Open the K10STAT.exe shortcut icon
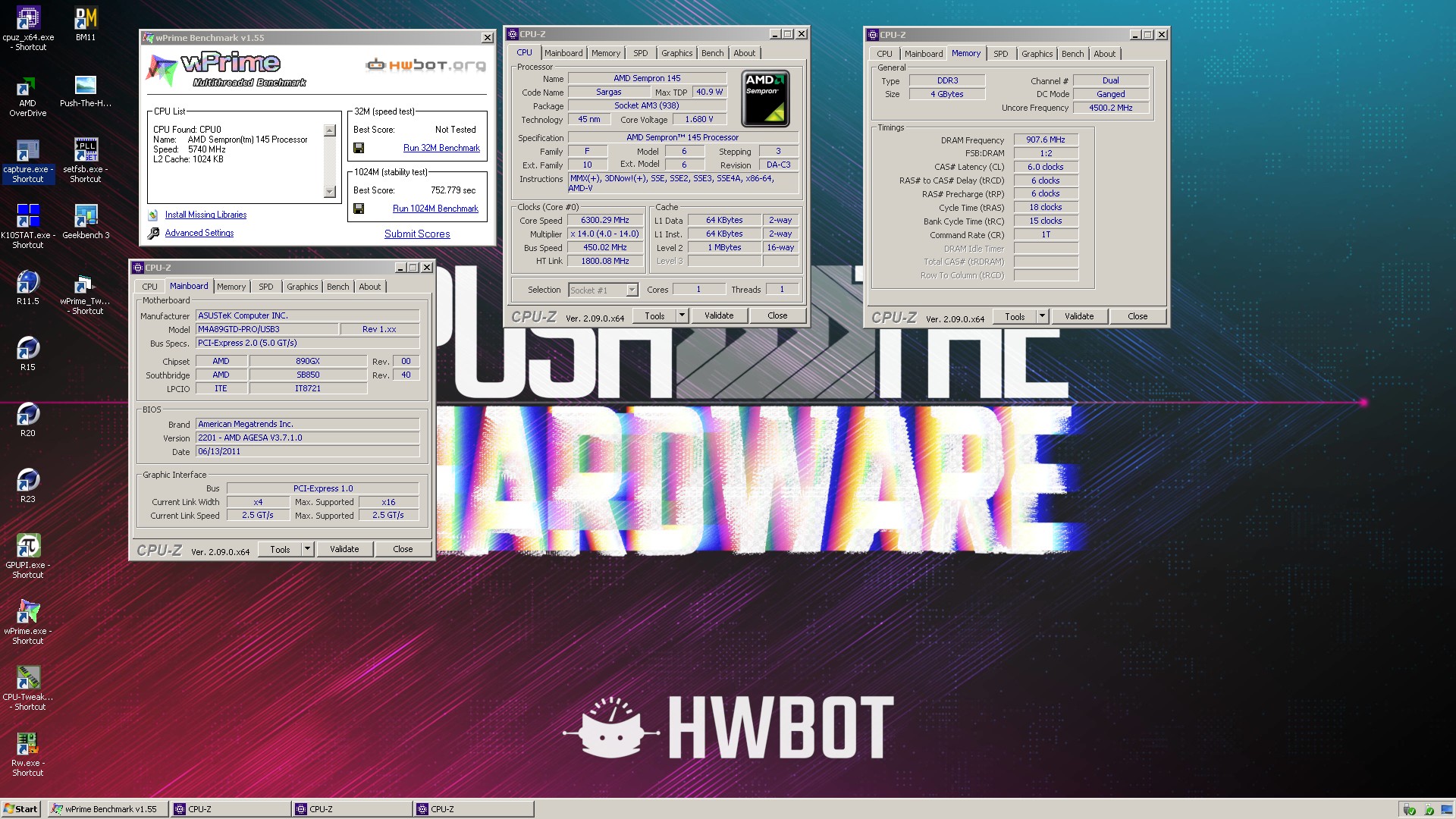The width and height of the screenshot is (1456, 819). [28, 217]
